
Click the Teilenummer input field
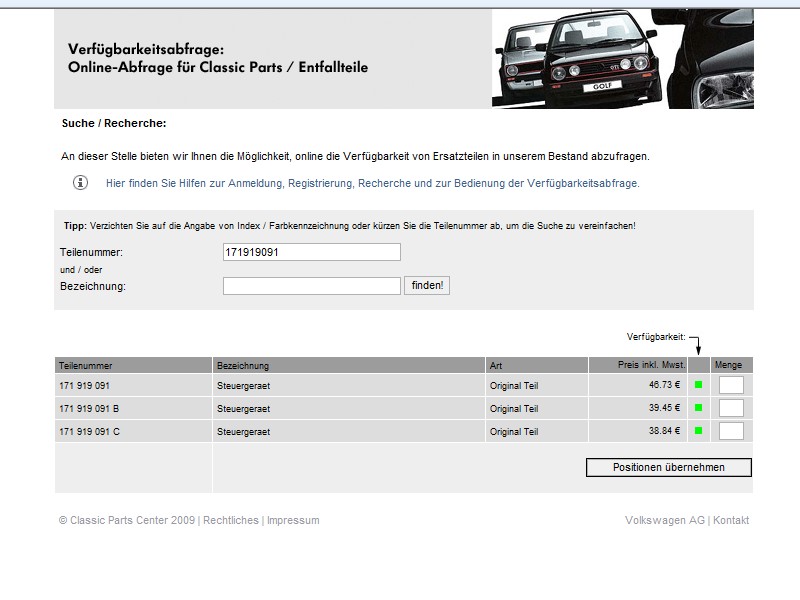(x=311, y=252)
